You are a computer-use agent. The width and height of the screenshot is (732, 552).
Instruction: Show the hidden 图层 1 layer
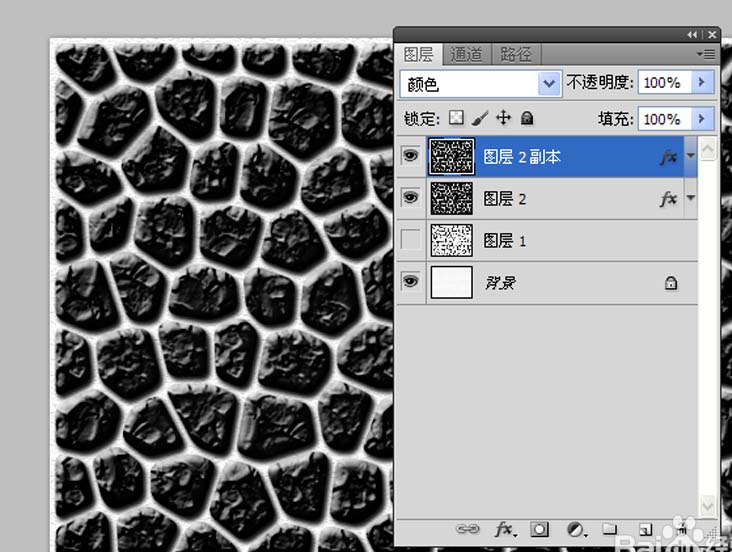click(410, 240)
